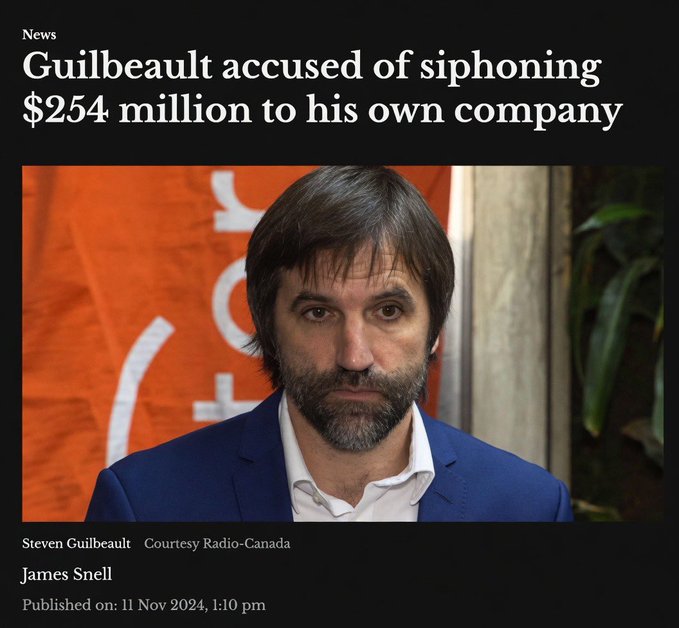Click "accused" in the article headline

293,66
